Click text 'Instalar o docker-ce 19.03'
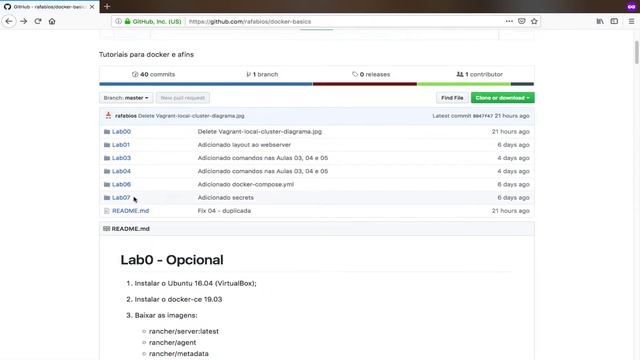This screenshot has height=360, width=640. tap(178, 299)
